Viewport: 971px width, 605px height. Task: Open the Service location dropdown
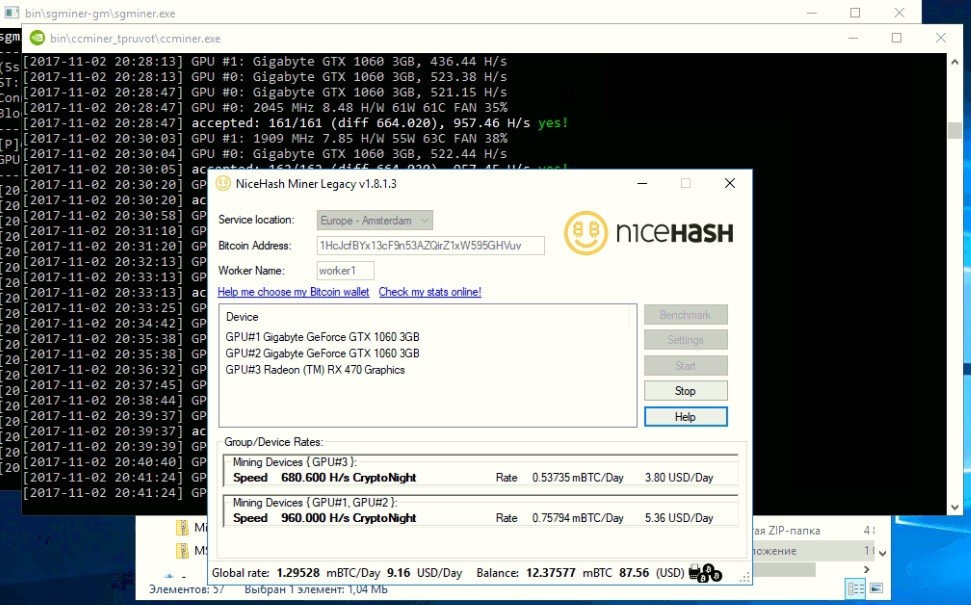375,220
